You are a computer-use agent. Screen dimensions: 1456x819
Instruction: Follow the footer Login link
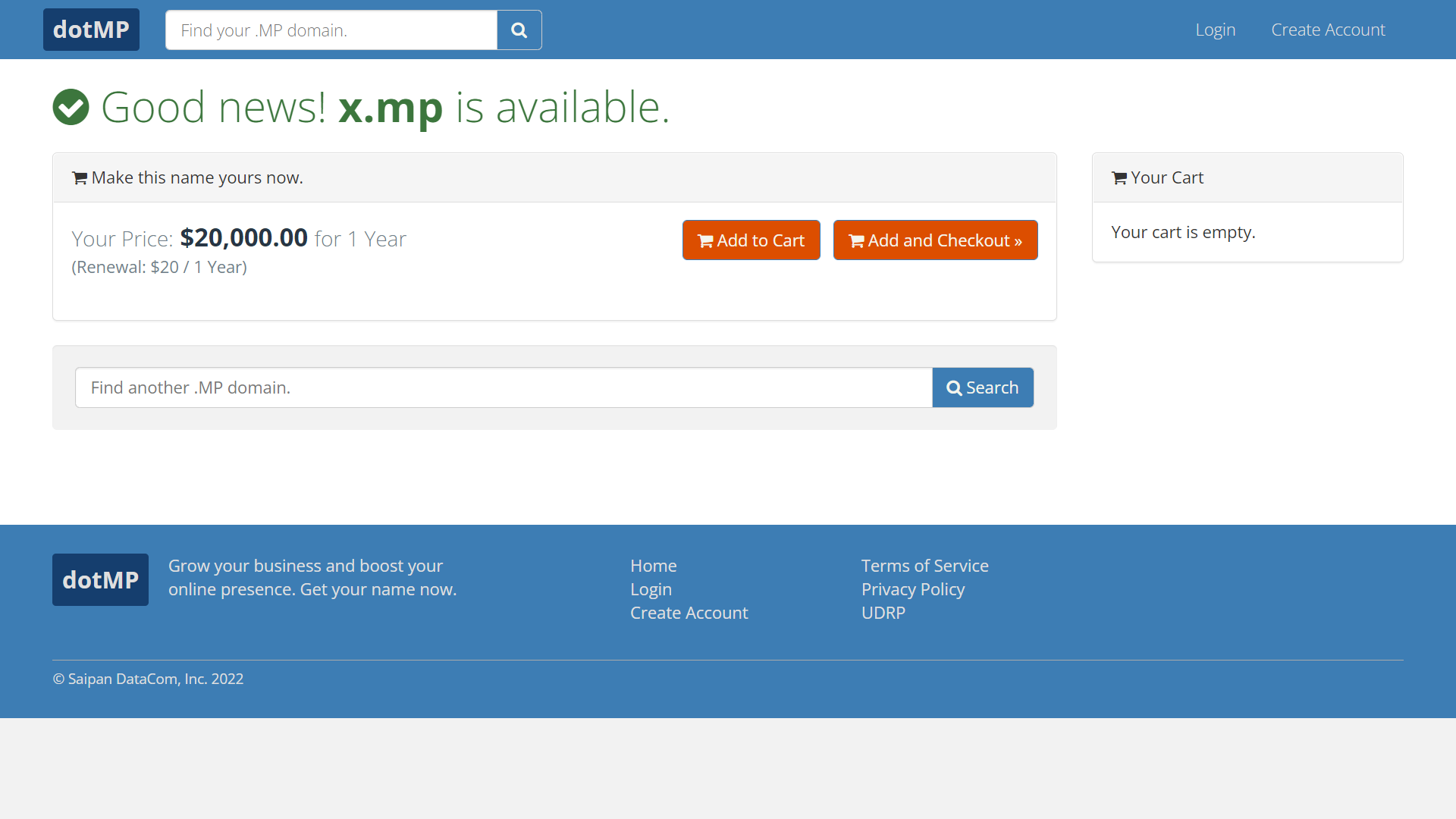coord(651,589)
